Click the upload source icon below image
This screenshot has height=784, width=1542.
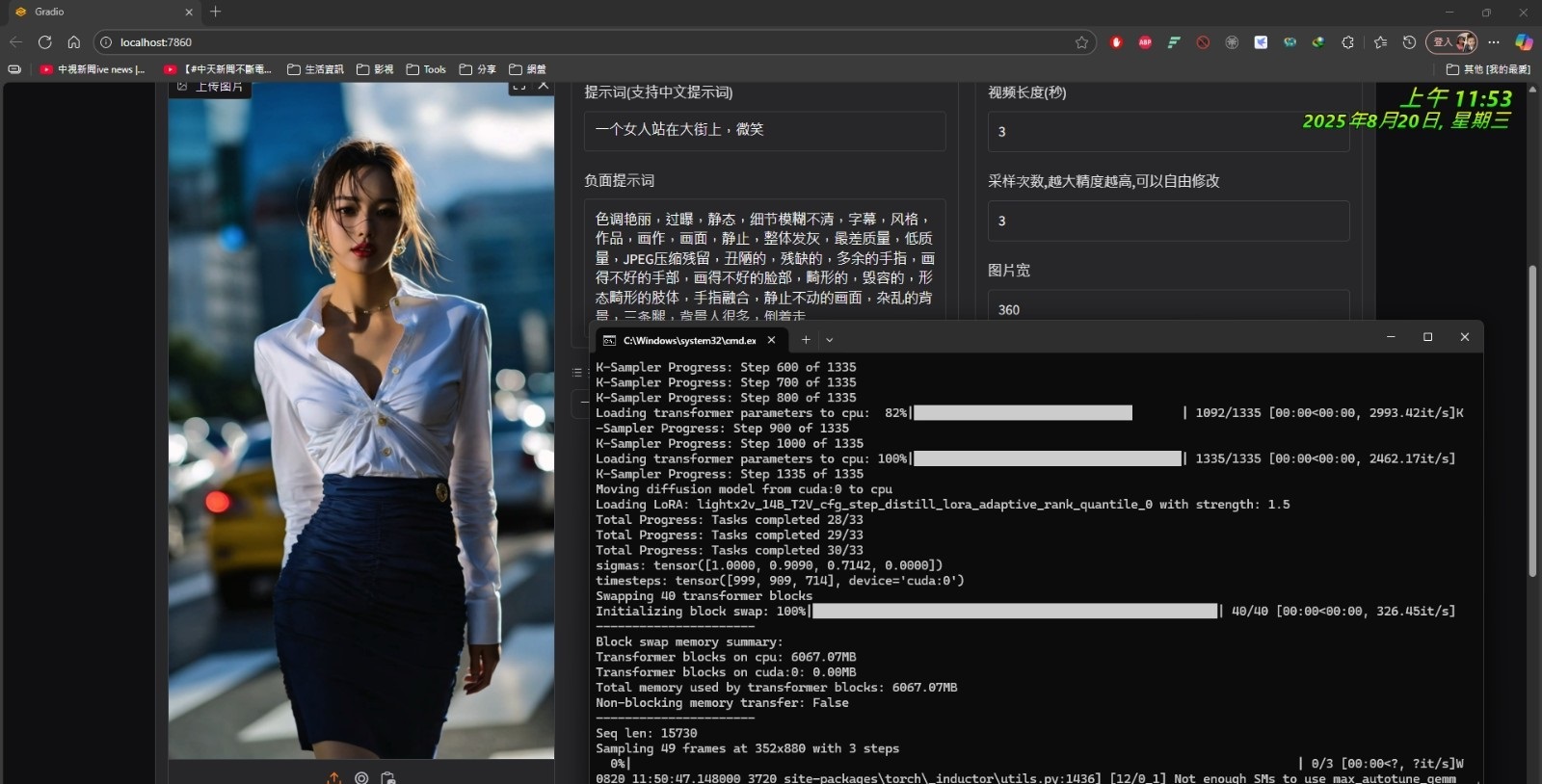tap(333, 777)
